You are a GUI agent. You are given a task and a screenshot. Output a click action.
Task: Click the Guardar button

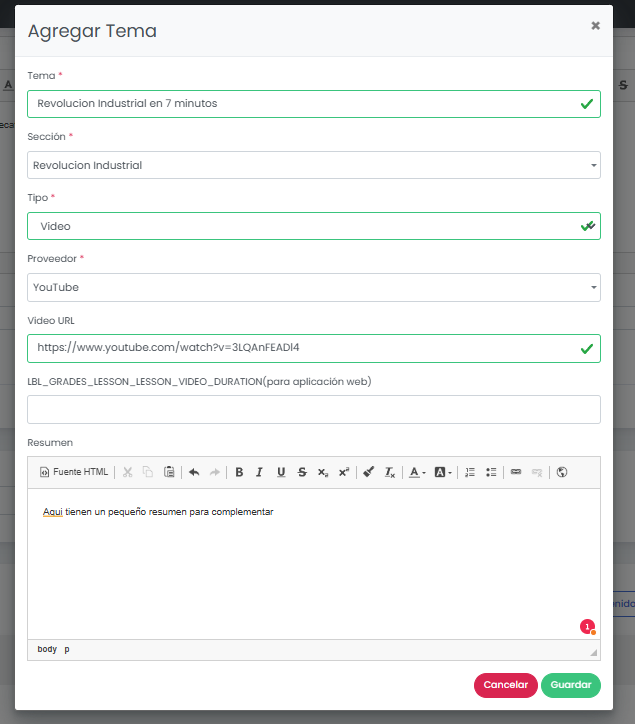click(571, 685)
